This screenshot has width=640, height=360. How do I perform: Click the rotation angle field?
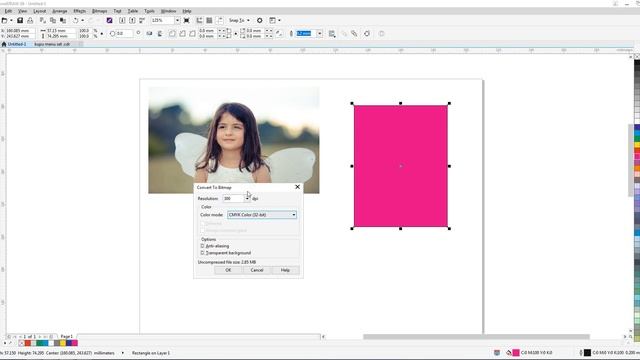(124, 33)
